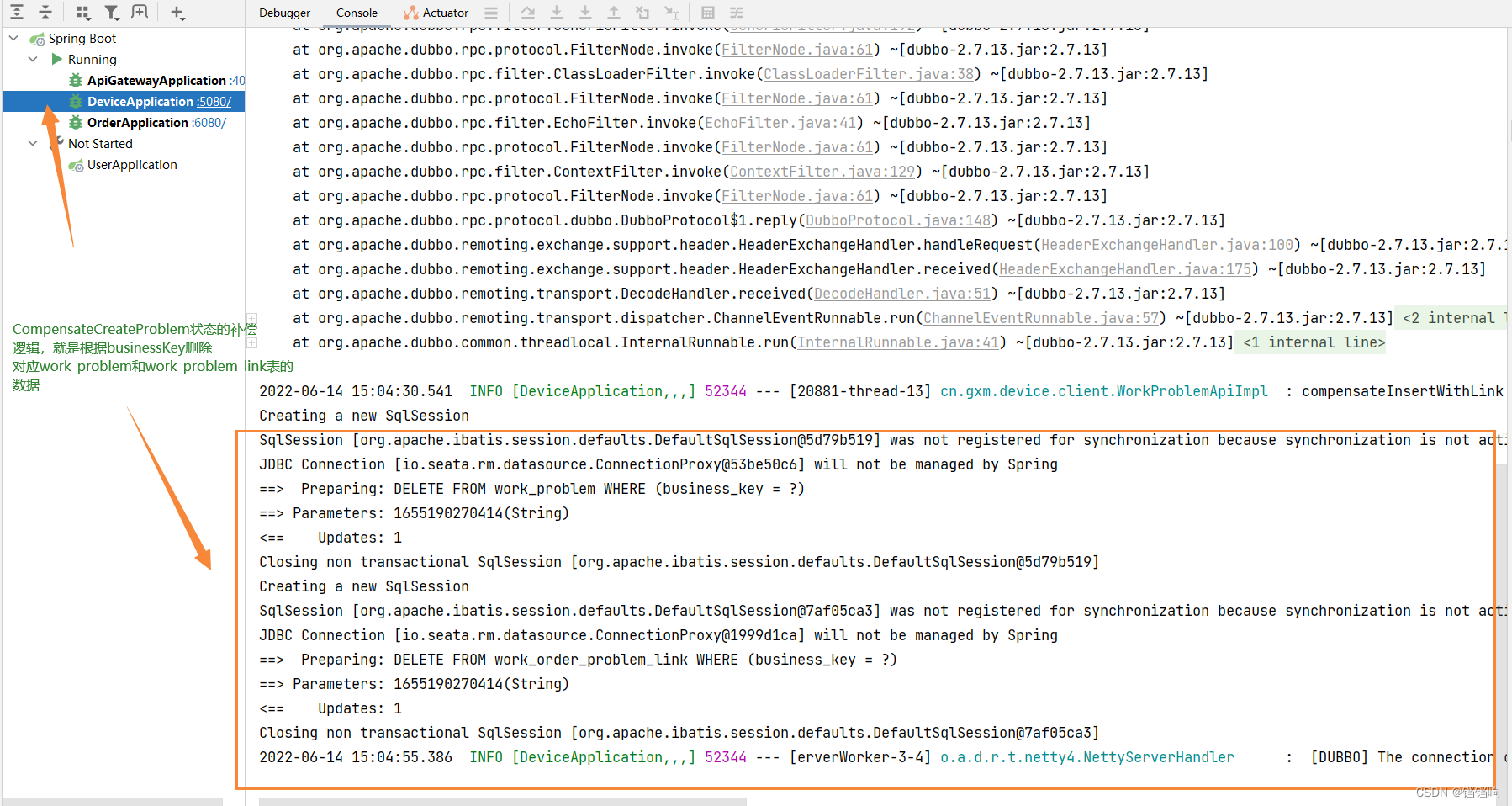1512x806 pixels.
Task: Expand the folded '<1 internal line>' region
Action: pos(1309,342)
